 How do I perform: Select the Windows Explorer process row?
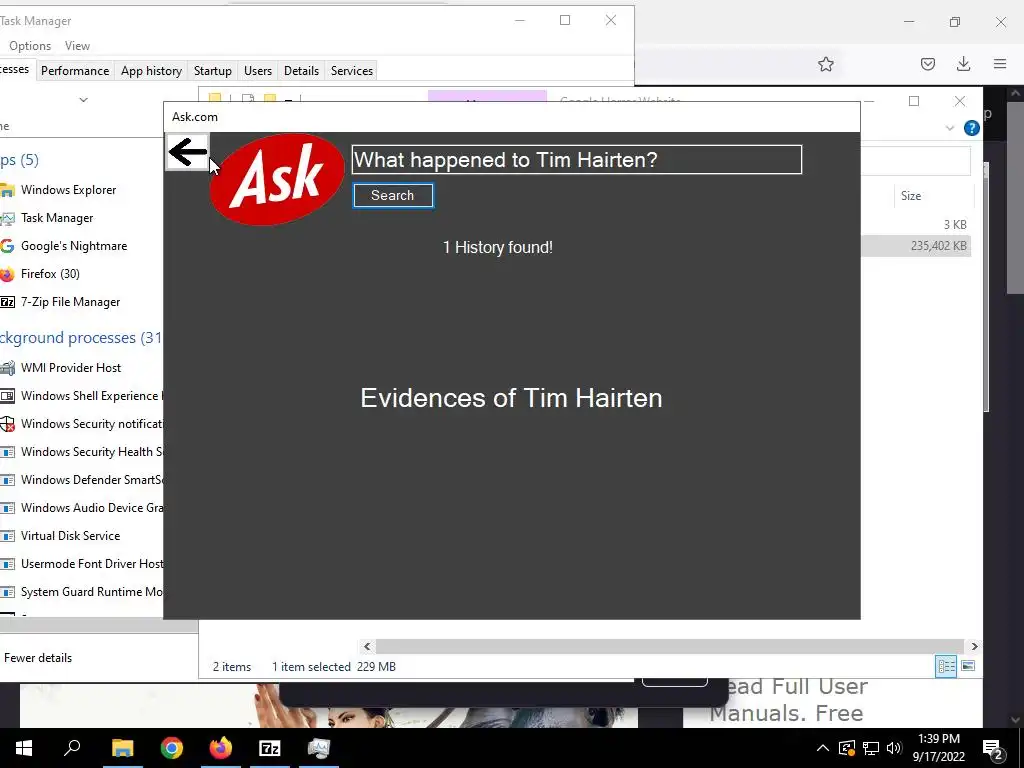82,190
